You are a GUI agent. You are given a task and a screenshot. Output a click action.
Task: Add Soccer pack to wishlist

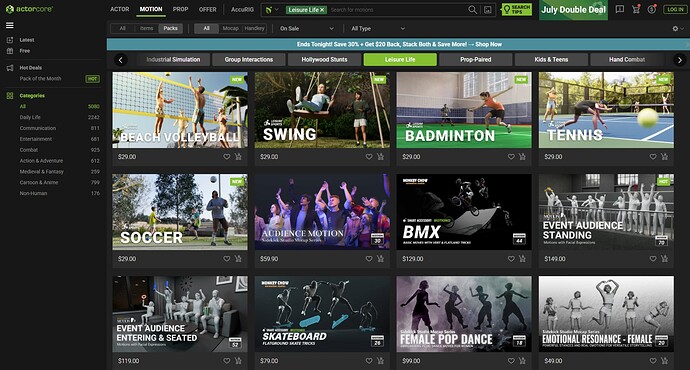coord(227,259)
